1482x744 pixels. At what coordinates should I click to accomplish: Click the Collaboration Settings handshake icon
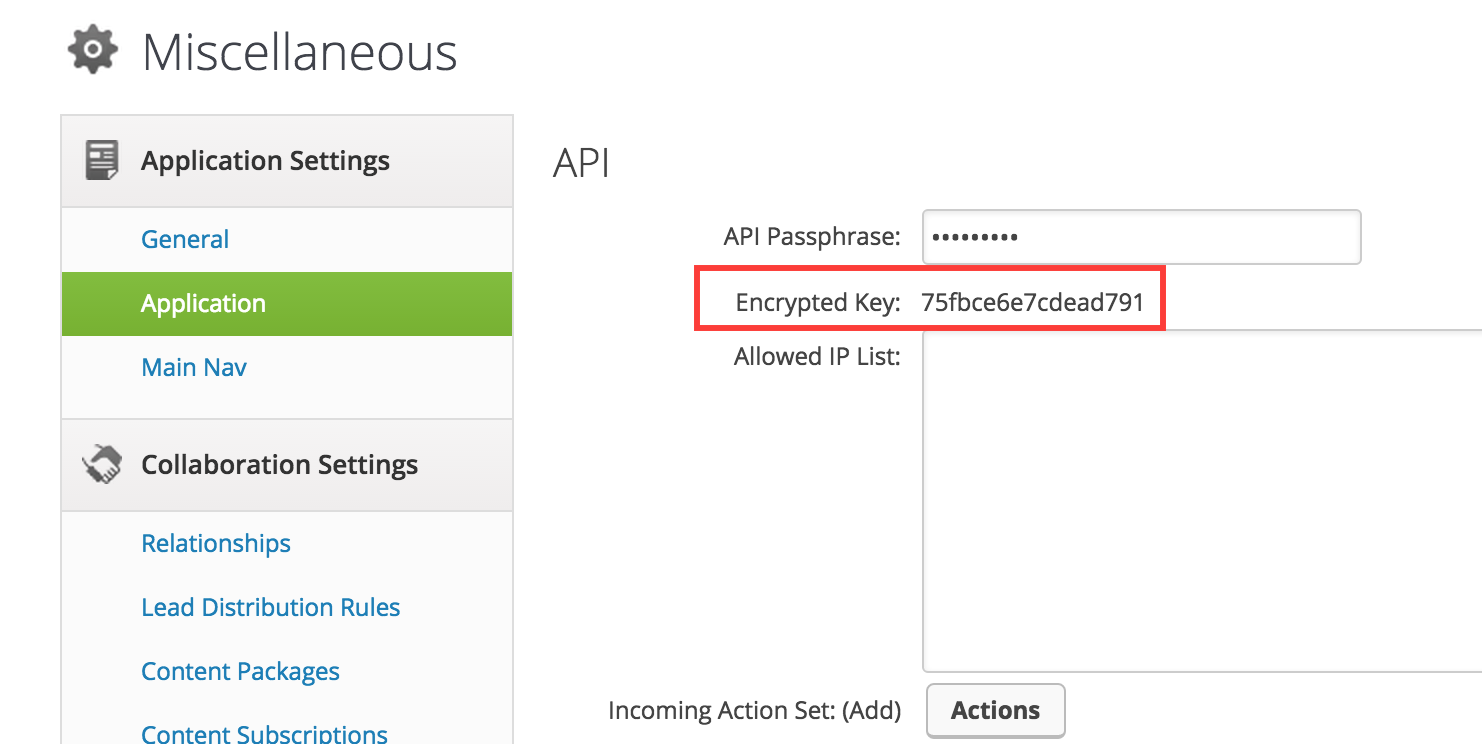coord(102,464)
